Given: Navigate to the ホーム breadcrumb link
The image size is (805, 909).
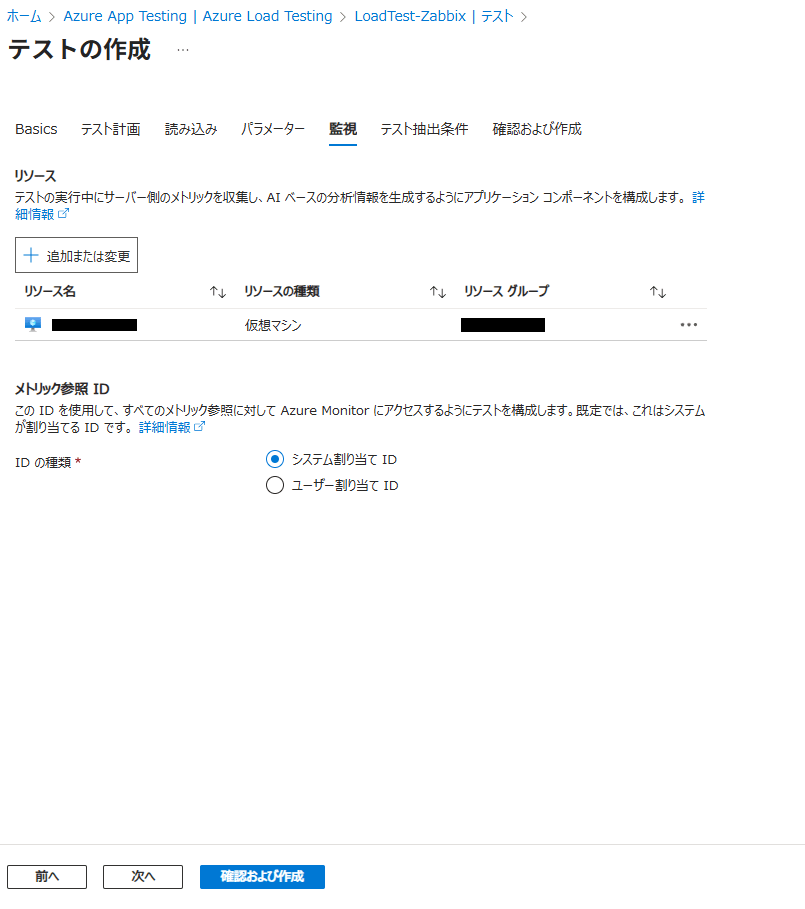Looking at the screenshot, I should pos(24,16).
